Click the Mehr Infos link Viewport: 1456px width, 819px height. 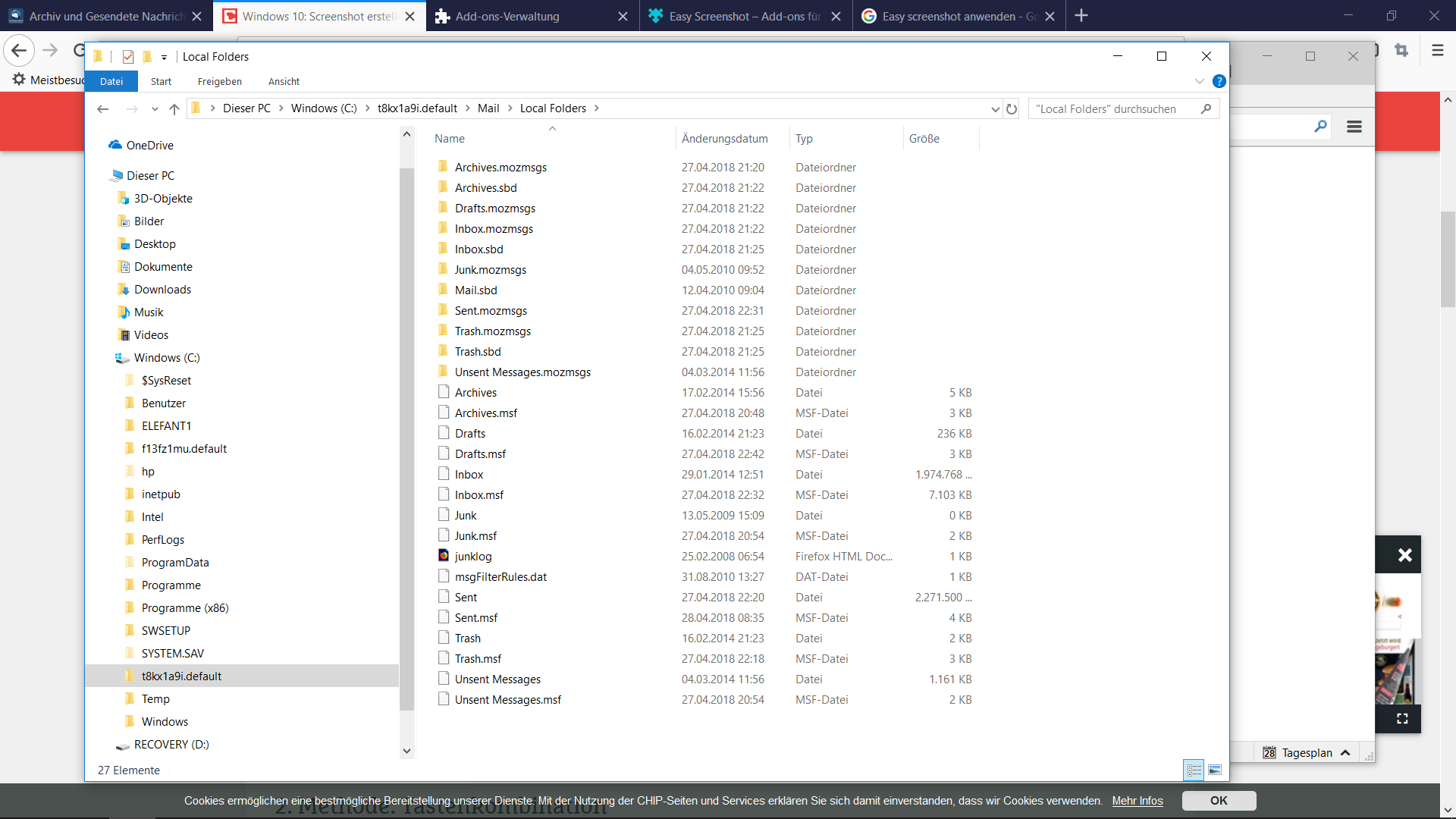pyautogui.click(x=1137, y=801)
